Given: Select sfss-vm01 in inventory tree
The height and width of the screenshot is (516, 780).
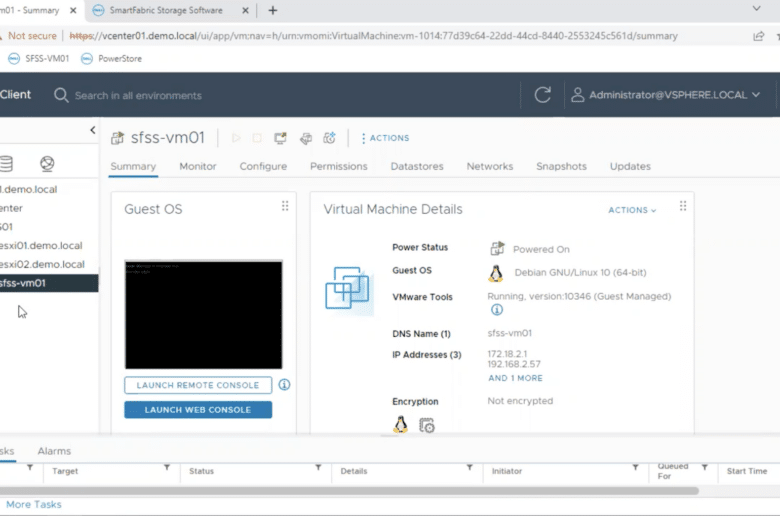Looking at the screenshot, I should (49, 283).
